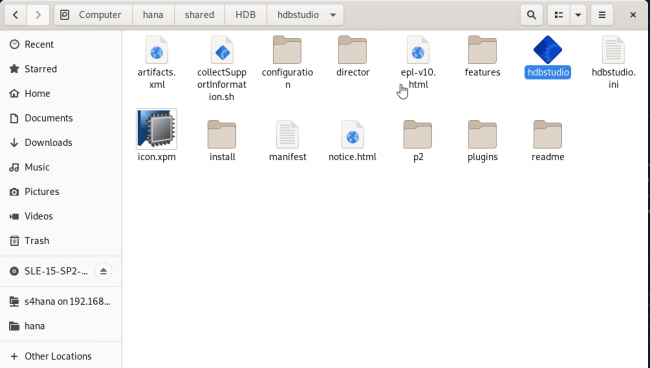Select the notice.html file icon
This screenshot has width=650, height=368.
click(352, 135)
